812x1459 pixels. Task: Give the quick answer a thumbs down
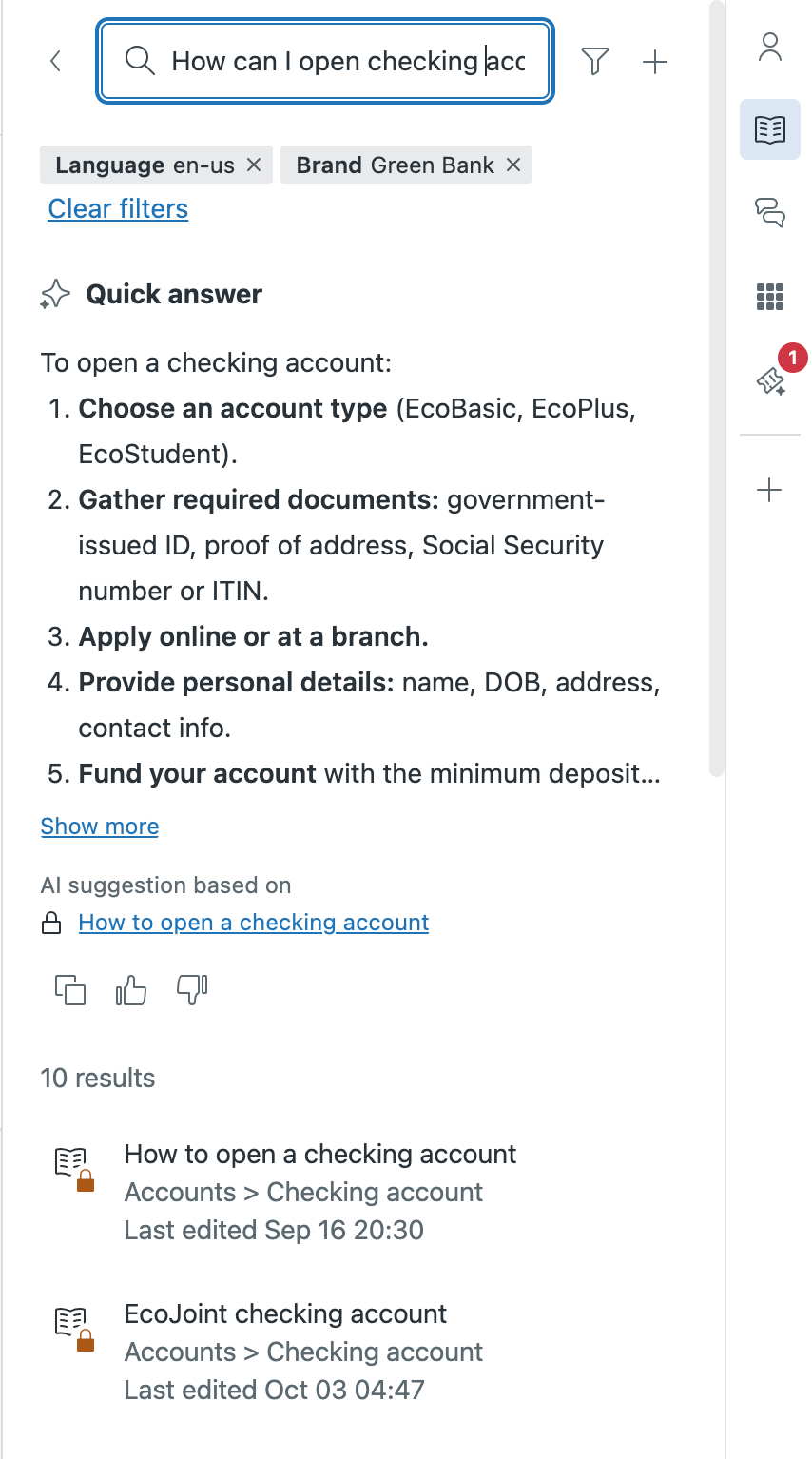[192, 991]
